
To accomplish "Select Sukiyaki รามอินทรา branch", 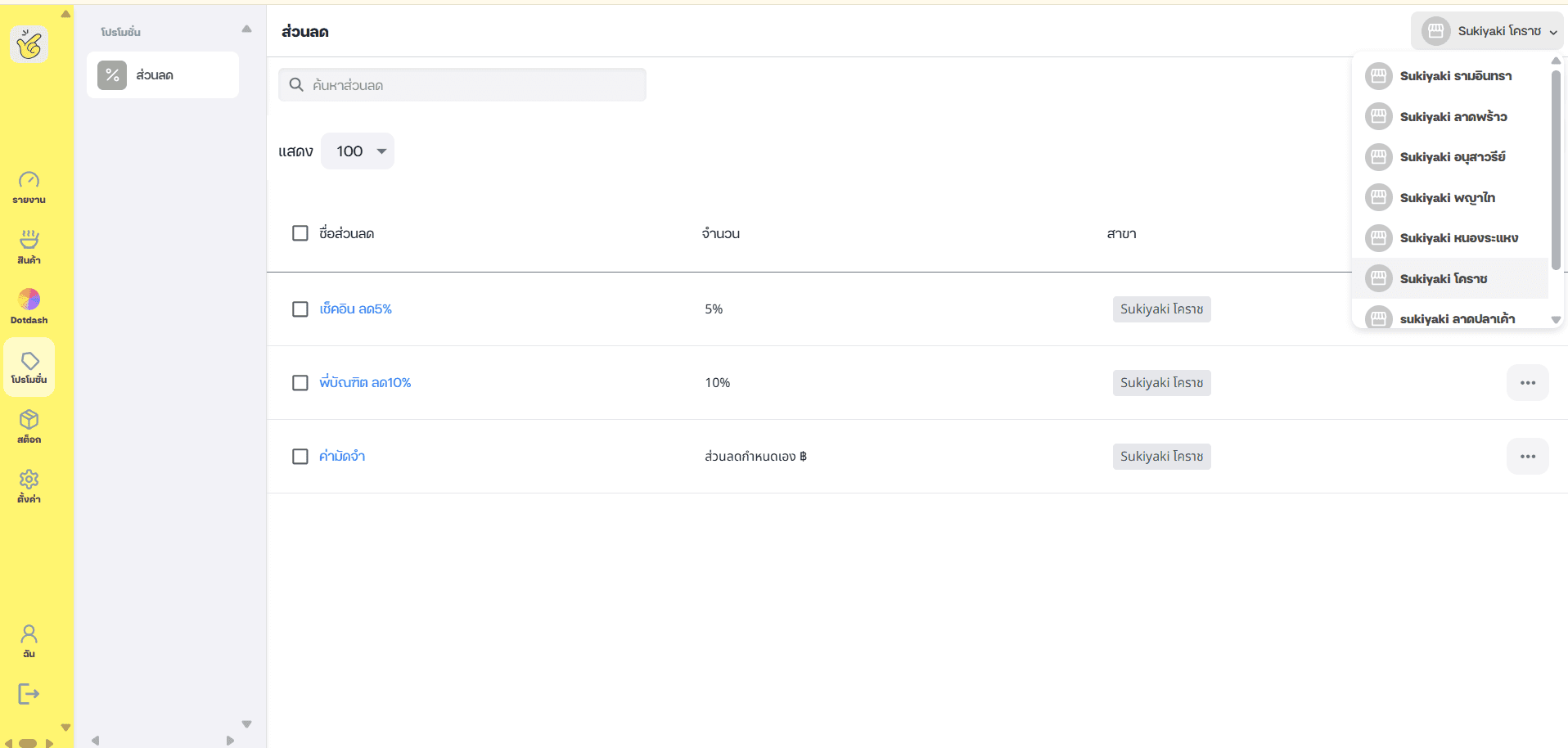I will point(1450,76).
